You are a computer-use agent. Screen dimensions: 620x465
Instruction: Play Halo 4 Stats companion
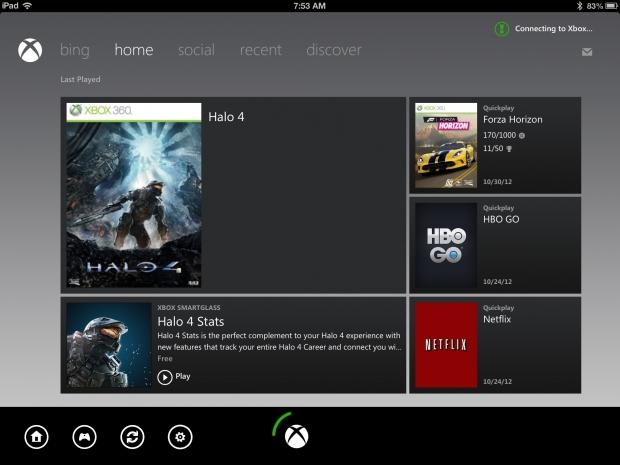(x=174, y=377)
